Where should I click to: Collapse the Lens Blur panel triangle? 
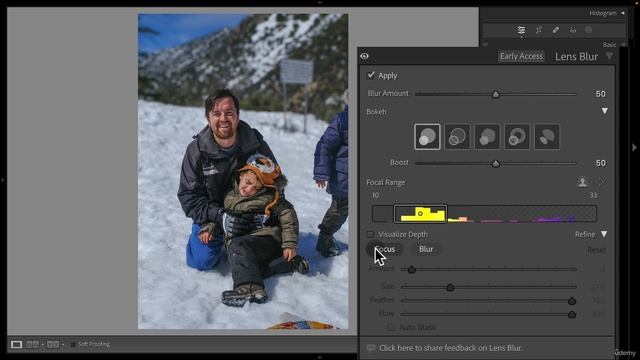pos(609,56)
